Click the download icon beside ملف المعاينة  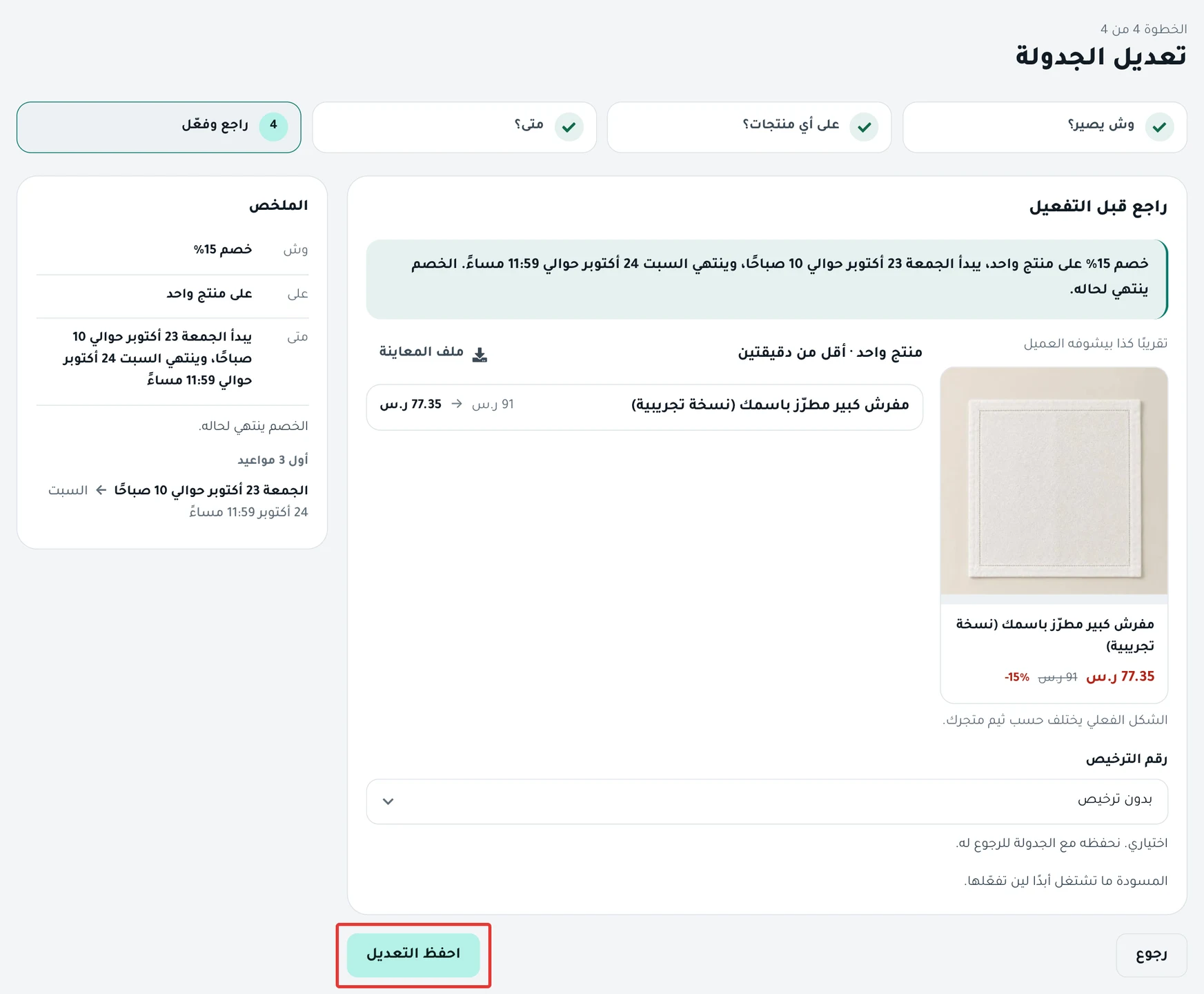[x=480, y=354]
